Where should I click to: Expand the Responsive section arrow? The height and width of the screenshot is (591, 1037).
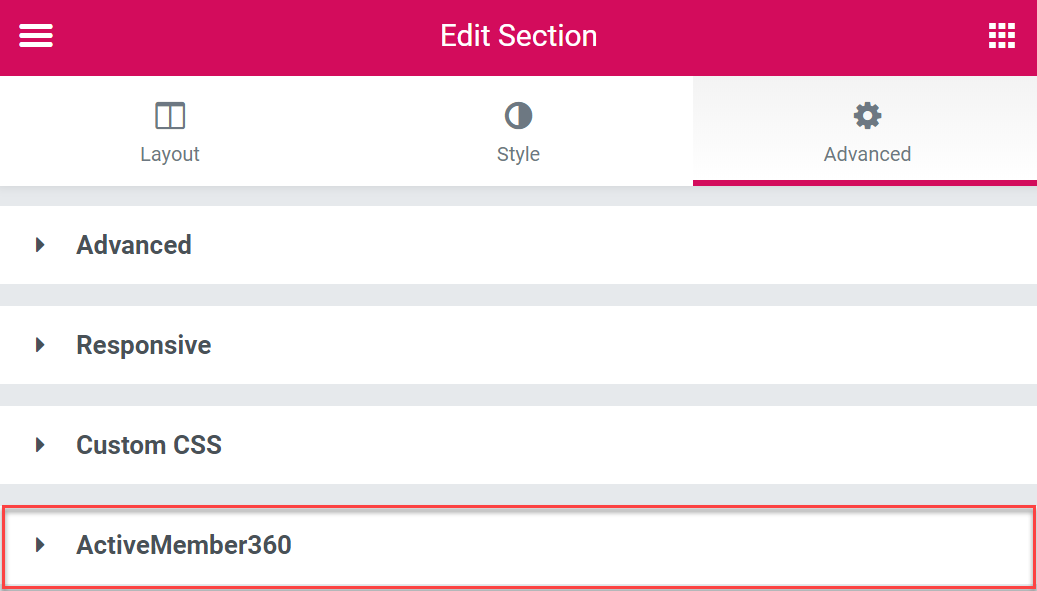click(40, 344)
